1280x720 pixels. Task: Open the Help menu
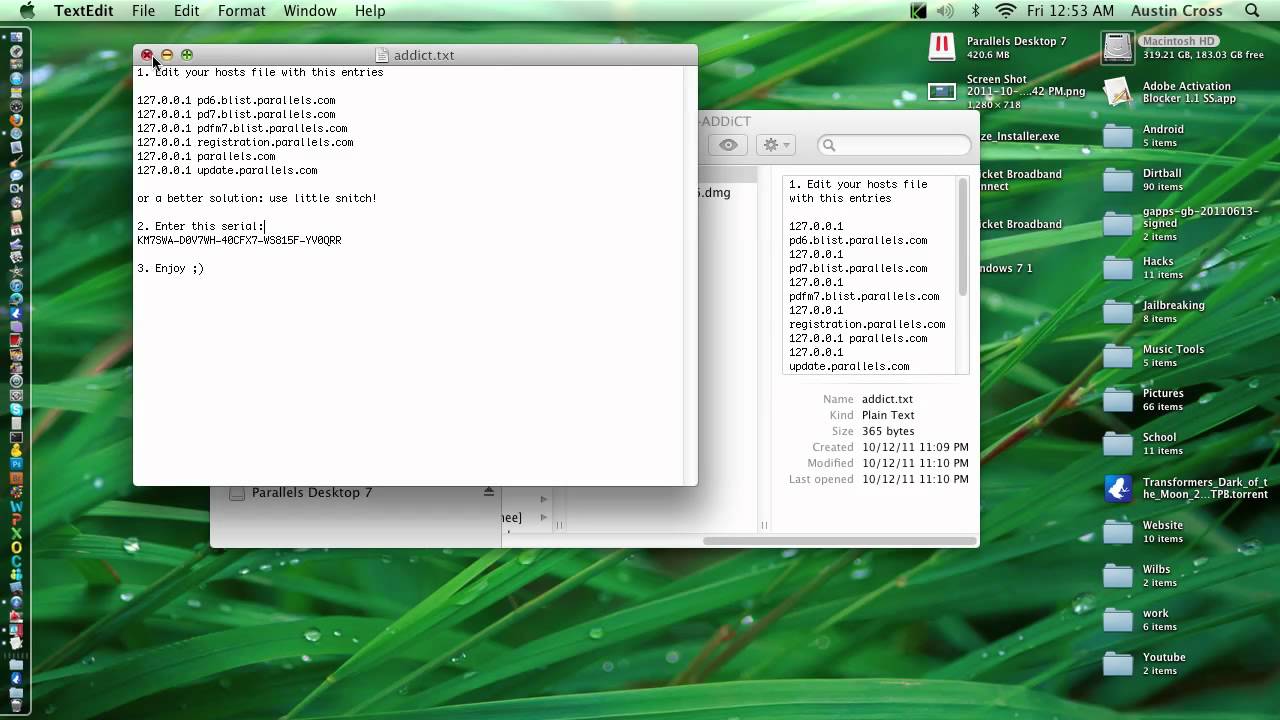pyautogui.click(x=370, y=11)
